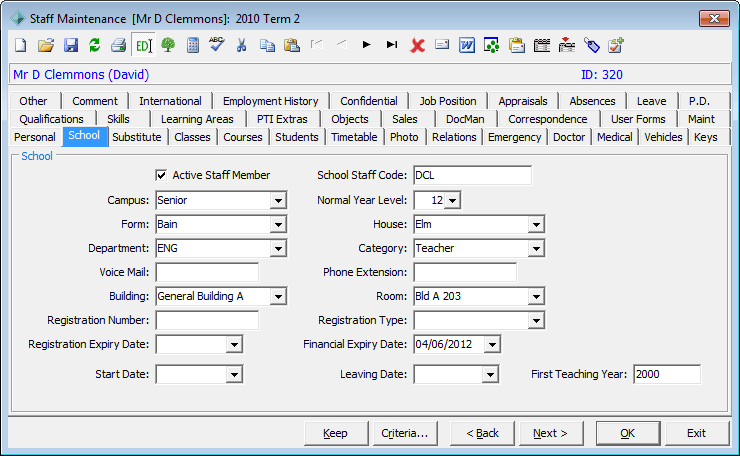Screen dimensions: 740x456
Task: Click the Criteria... button
Action: pos(404,433)
